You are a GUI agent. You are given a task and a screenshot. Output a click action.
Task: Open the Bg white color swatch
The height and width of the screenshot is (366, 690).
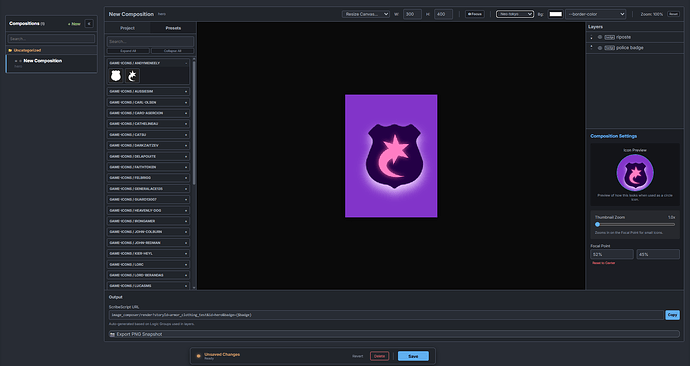tap(555, 14)
